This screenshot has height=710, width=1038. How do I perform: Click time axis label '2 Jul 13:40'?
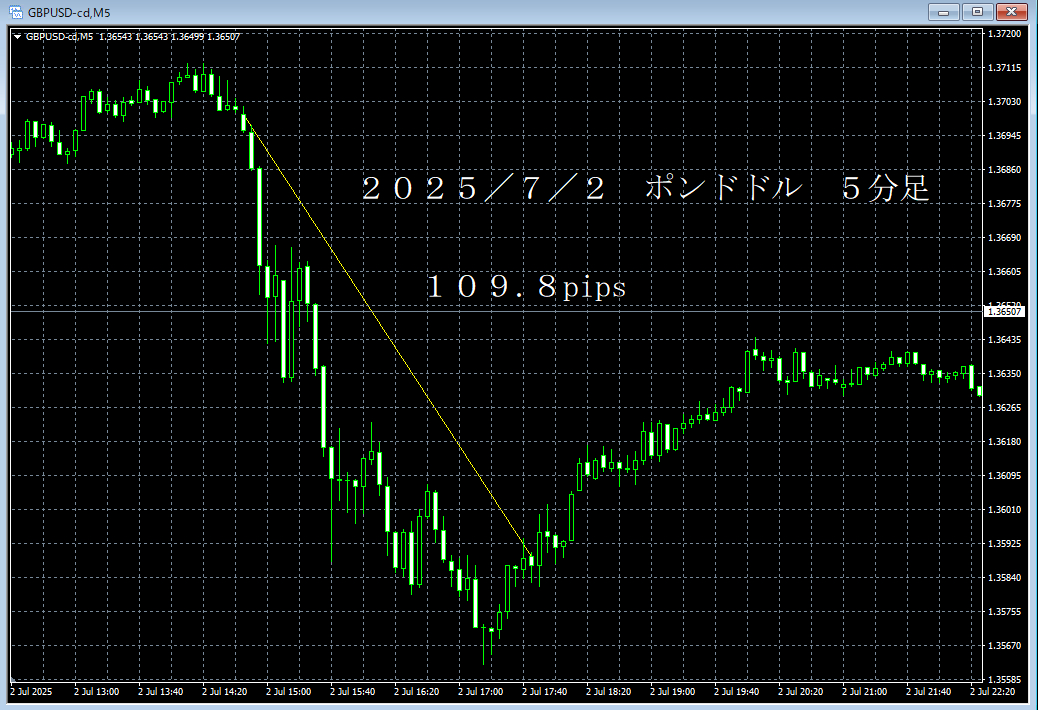click(161, 691)
